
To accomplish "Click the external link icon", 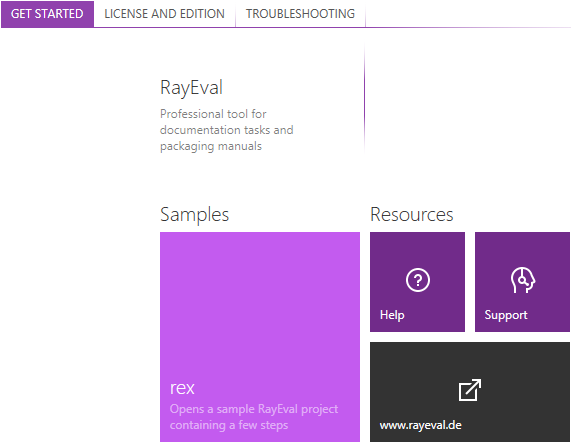I will pyautogui.click(x=470, y=390).
